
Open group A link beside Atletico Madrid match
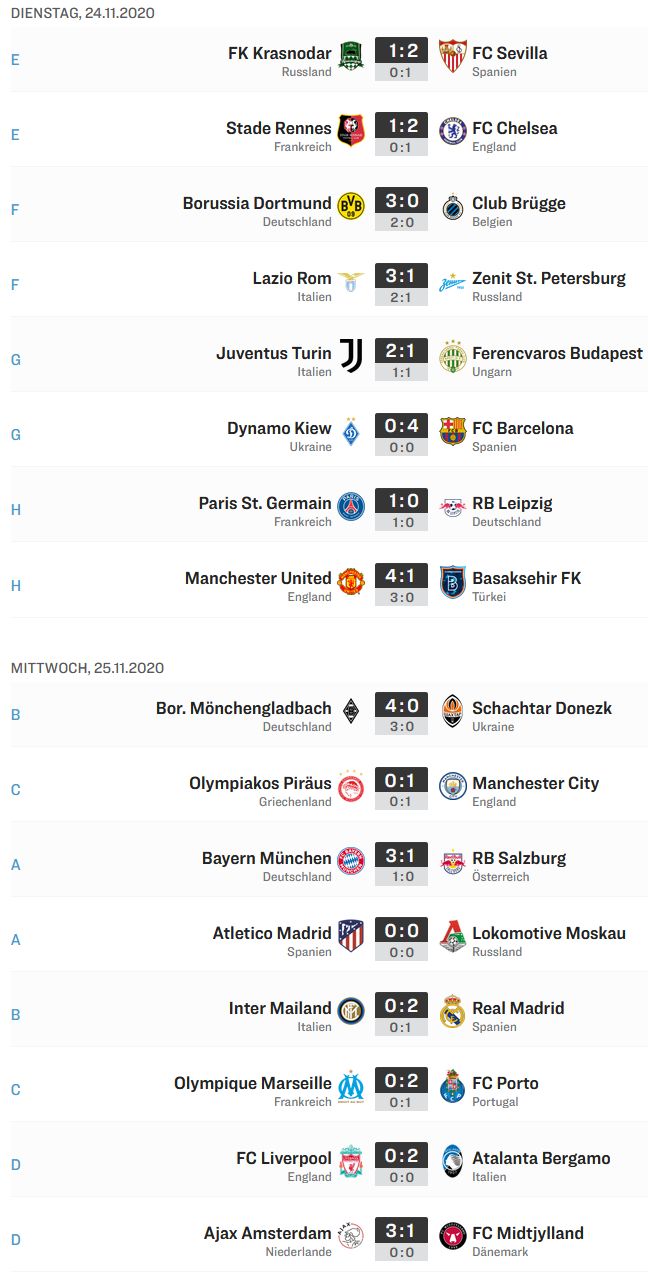pyautogui.click(x=15, y=939)
